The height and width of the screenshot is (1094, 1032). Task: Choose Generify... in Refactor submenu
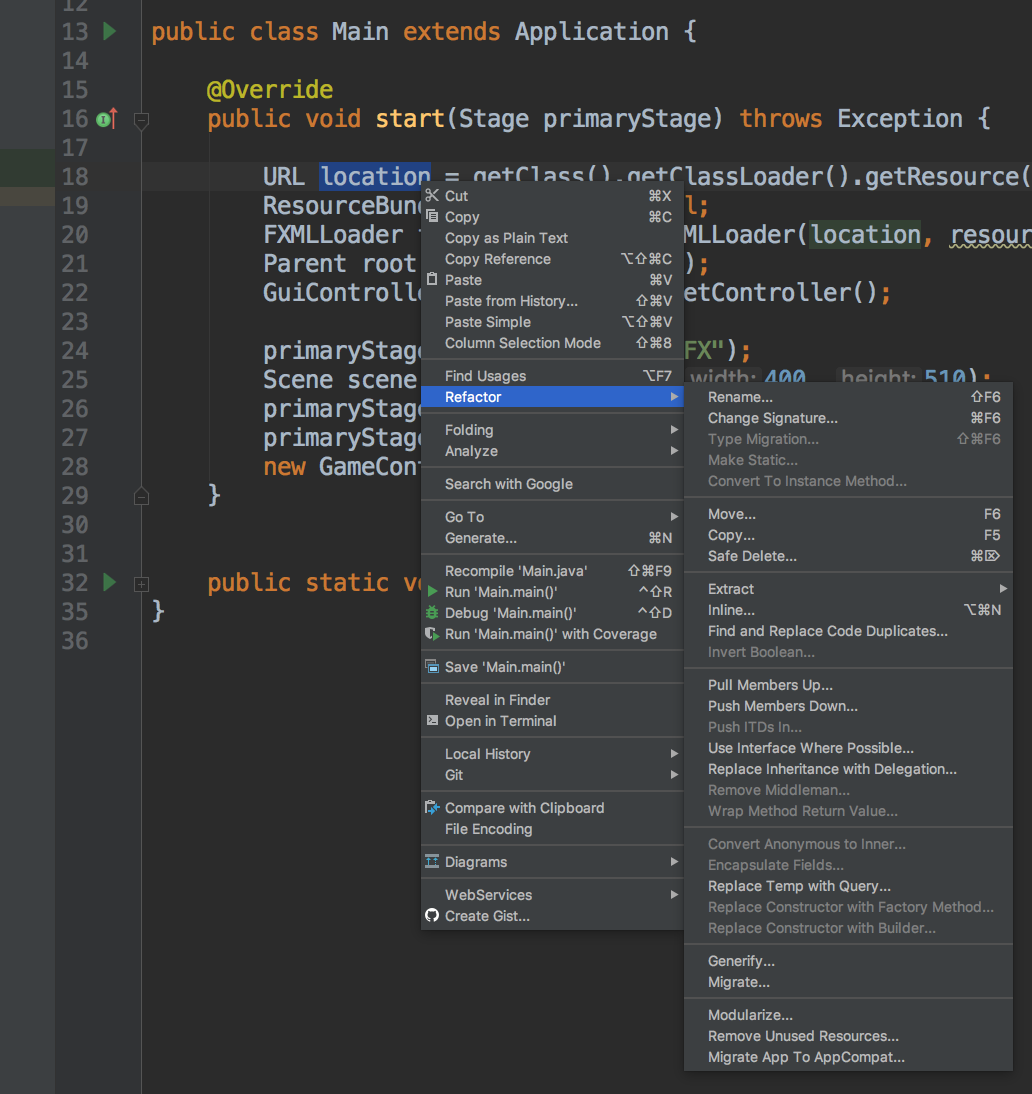coord(848,960)
